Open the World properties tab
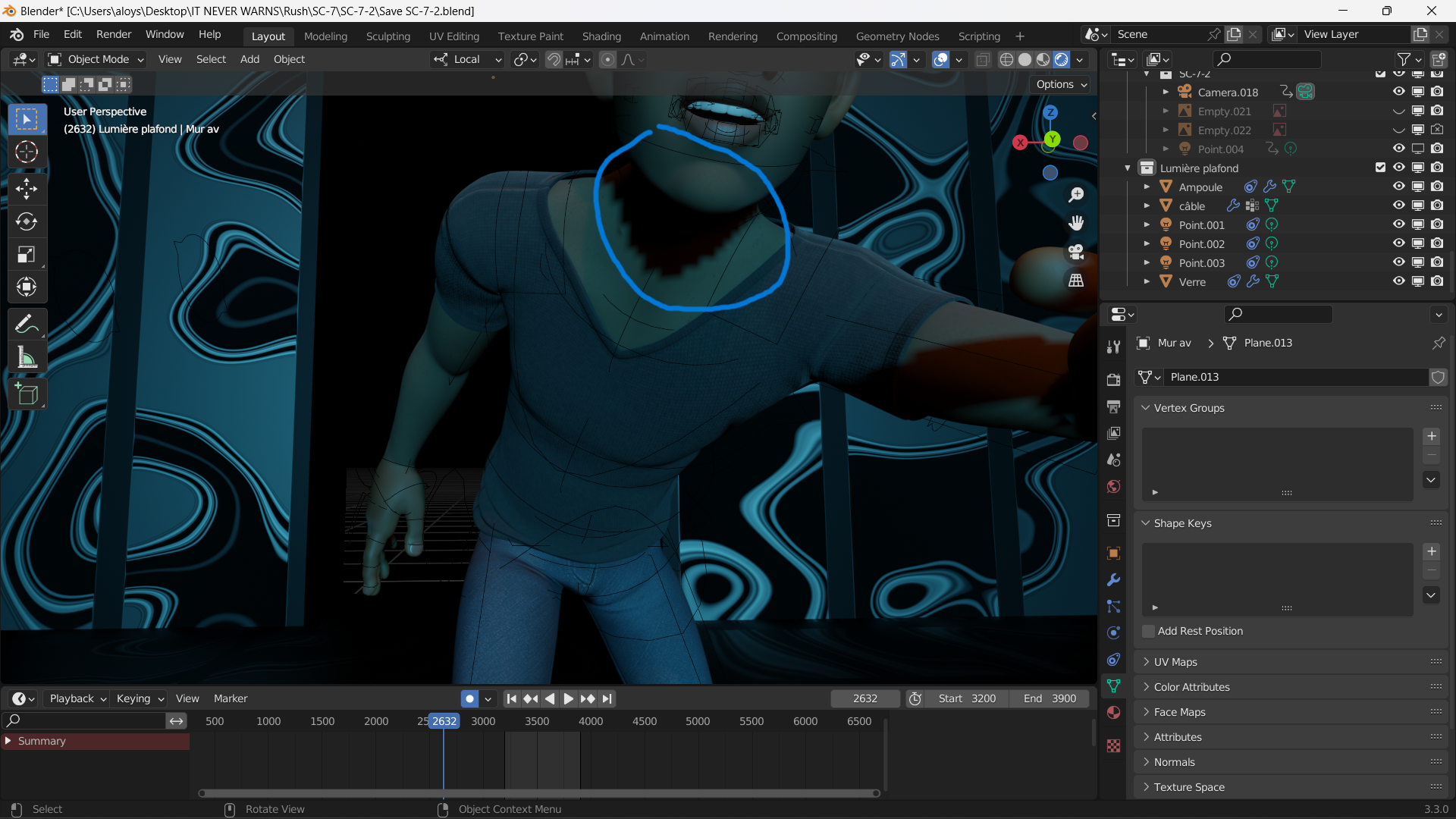Image resolution: width=1456 pixels, height=819 pixels. pos(1113,486)
